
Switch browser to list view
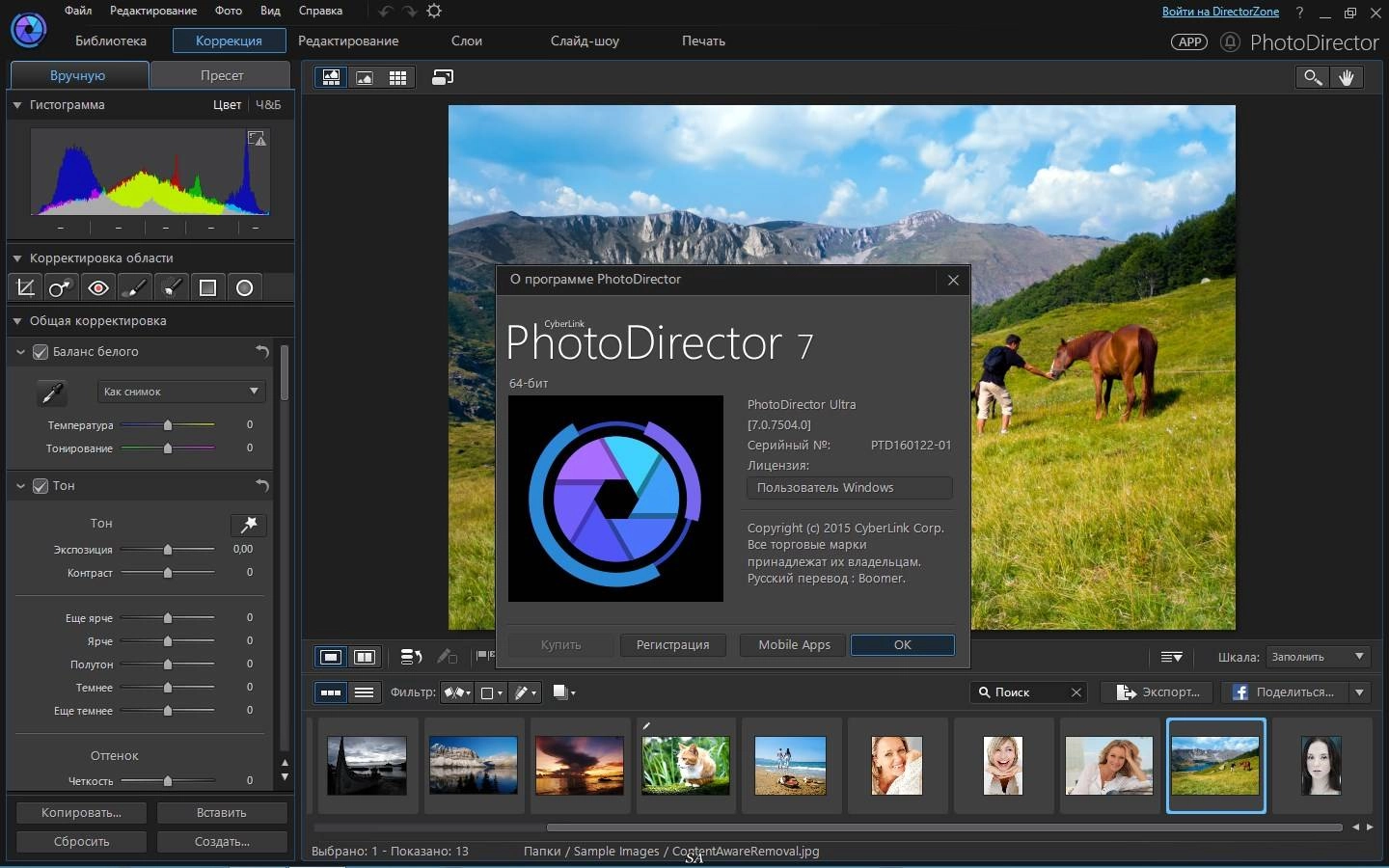[364, 692]
